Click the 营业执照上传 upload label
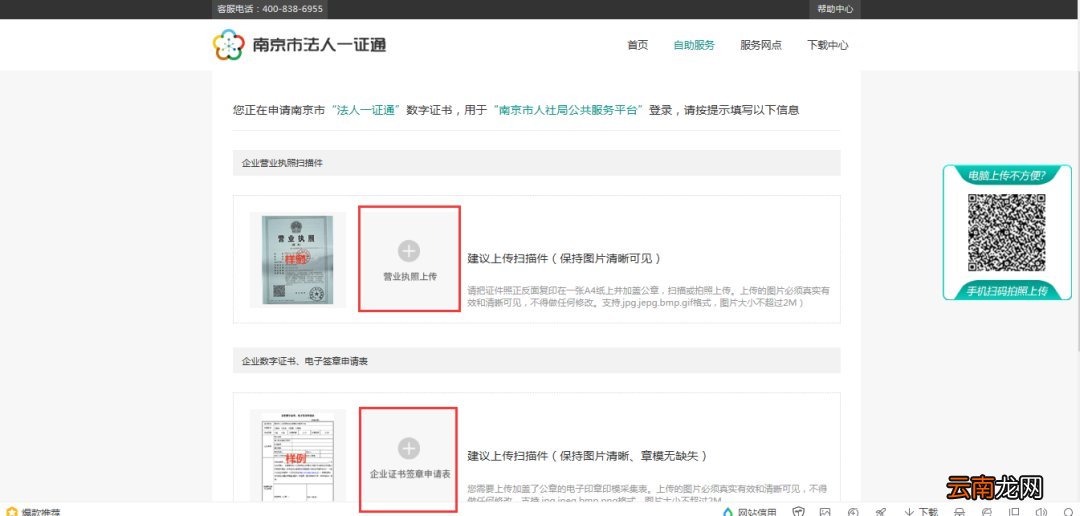1080x516 pixels. click(x=410, y=276)
